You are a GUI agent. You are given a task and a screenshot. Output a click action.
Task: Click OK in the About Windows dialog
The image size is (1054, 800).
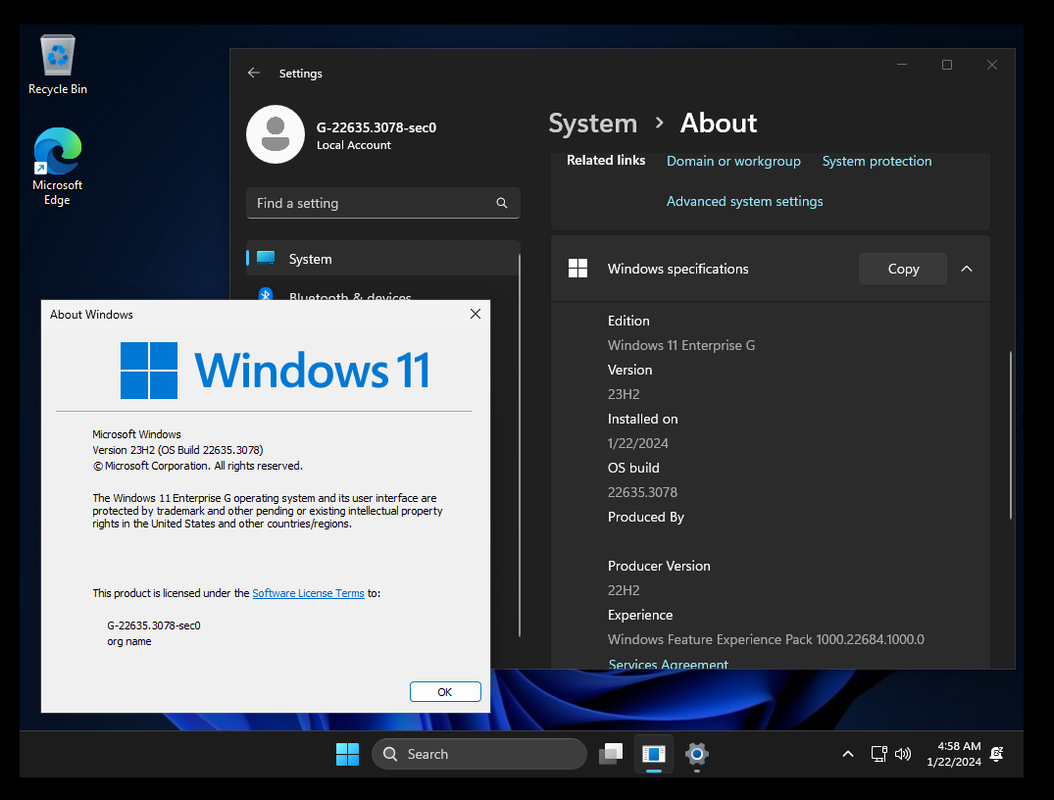[445, 692]
